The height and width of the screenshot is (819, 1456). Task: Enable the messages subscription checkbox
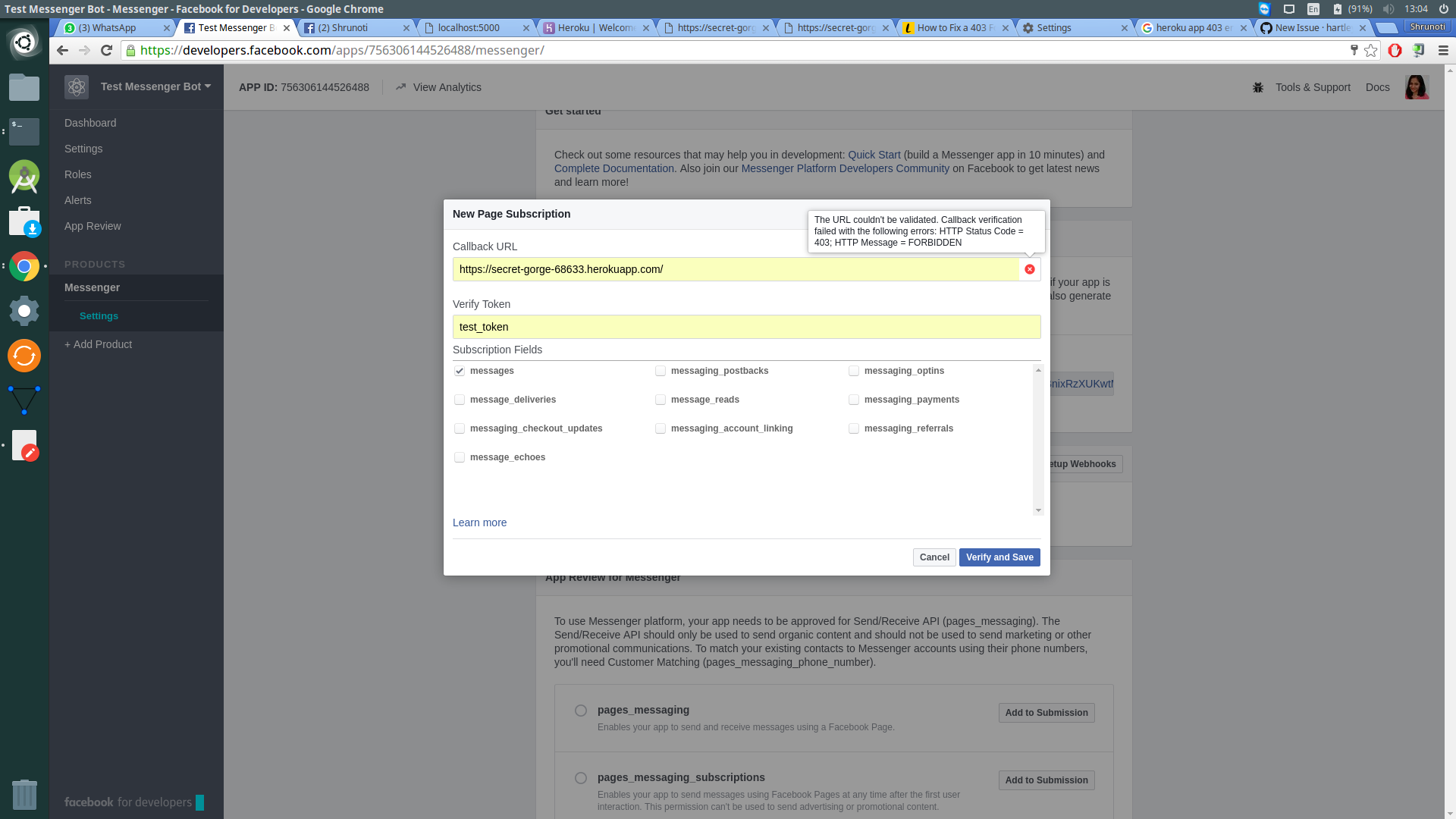tap(459, 370)
